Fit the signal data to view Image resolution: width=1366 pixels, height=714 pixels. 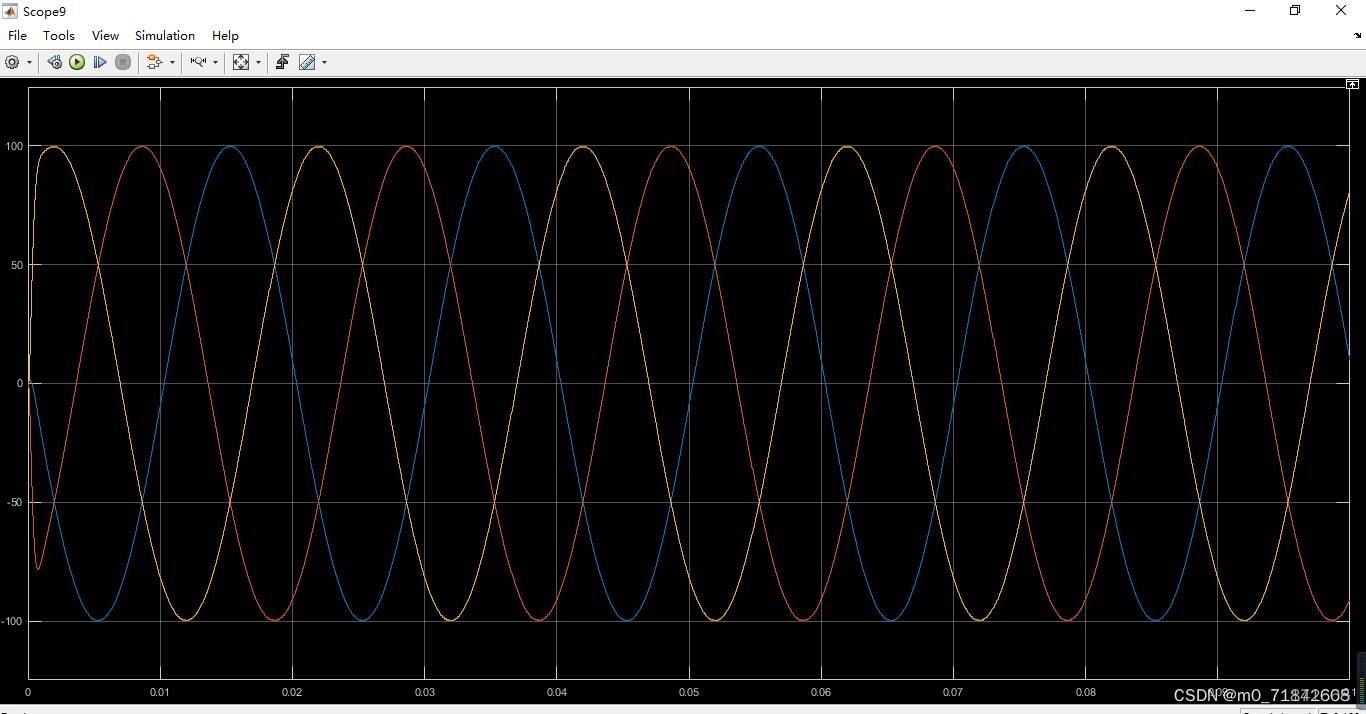(x=241, y=61)
